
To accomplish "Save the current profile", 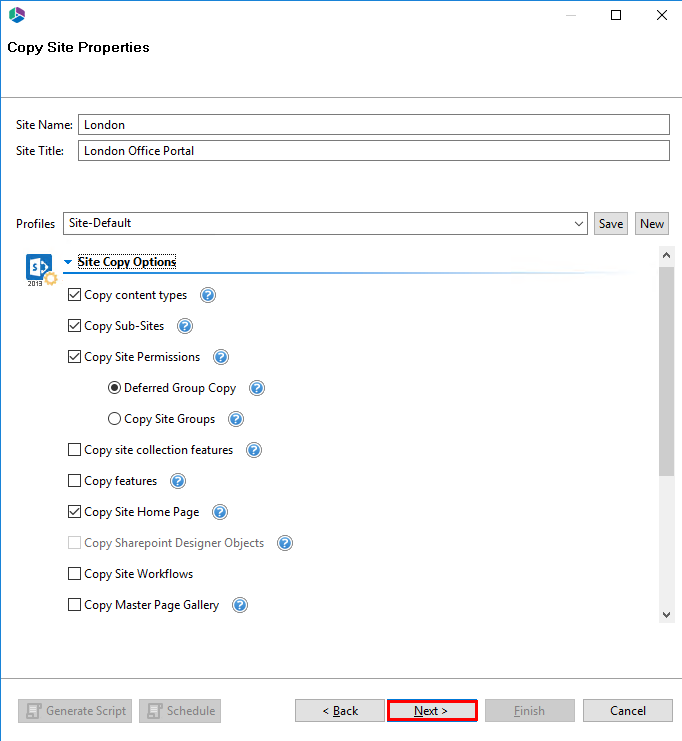I will coord(611,224).
